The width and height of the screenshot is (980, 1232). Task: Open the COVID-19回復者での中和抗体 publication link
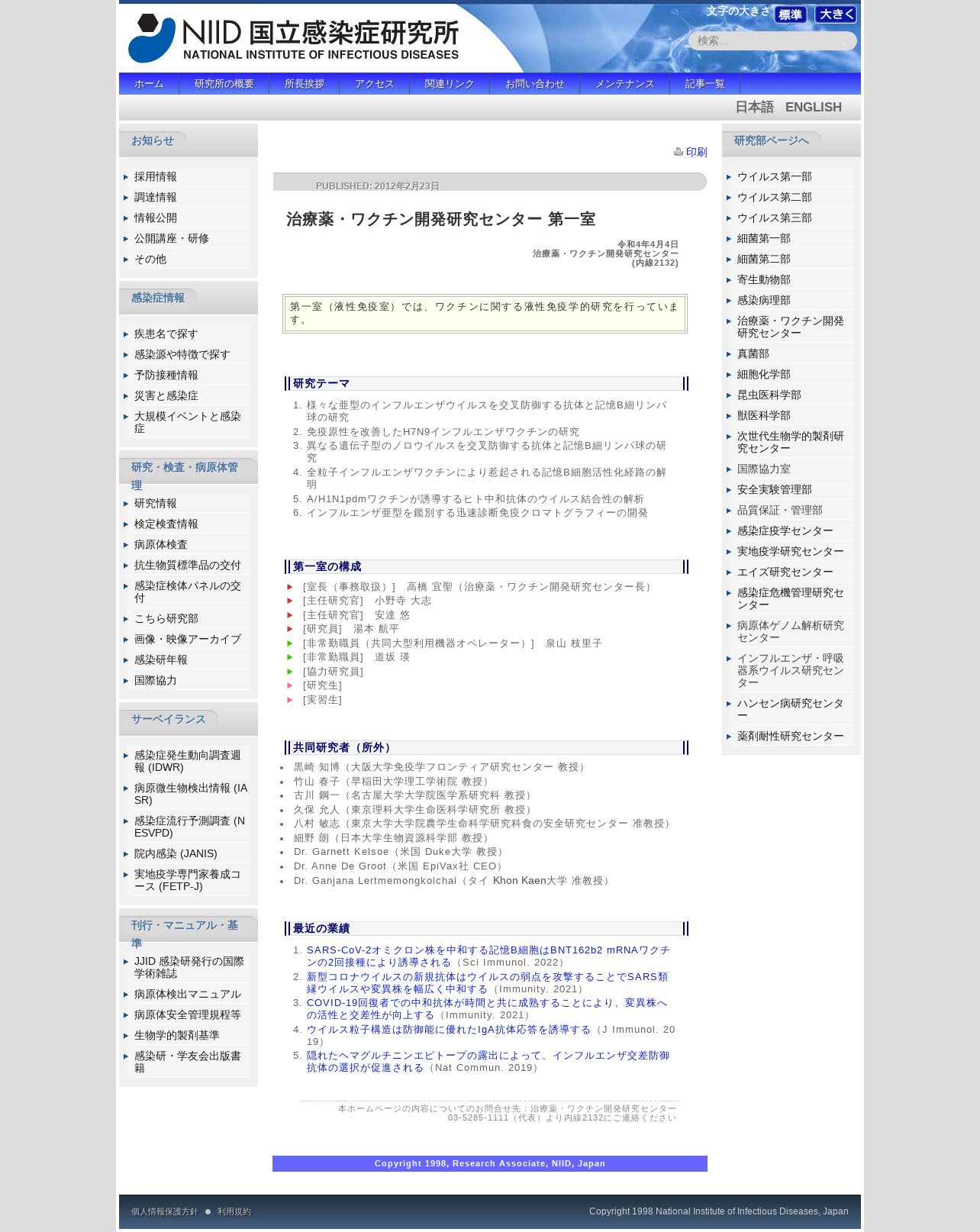[x=487, y=1009]
